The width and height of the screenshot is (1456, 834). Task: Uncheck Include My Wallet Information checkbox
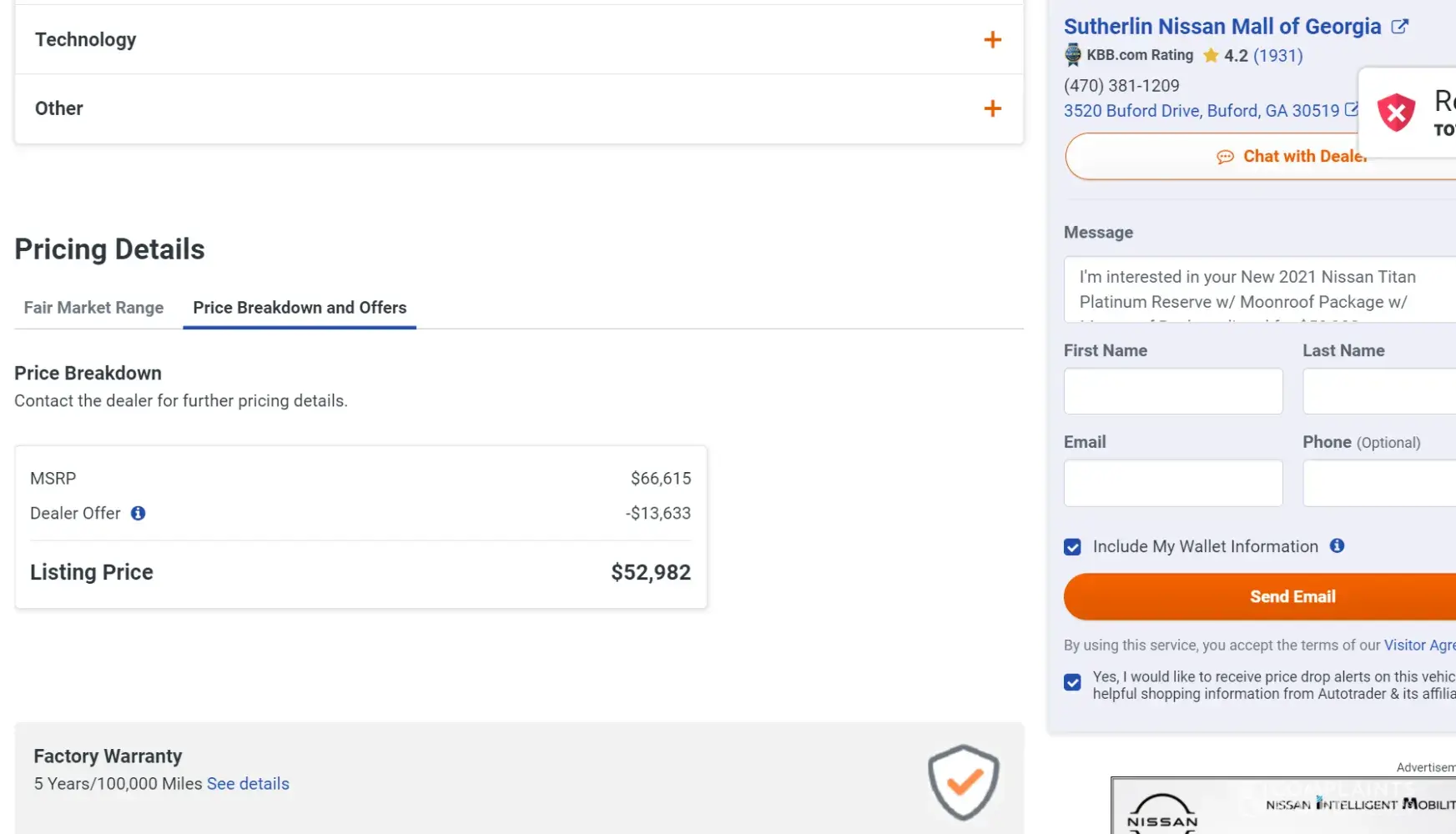coord(1073,547)
